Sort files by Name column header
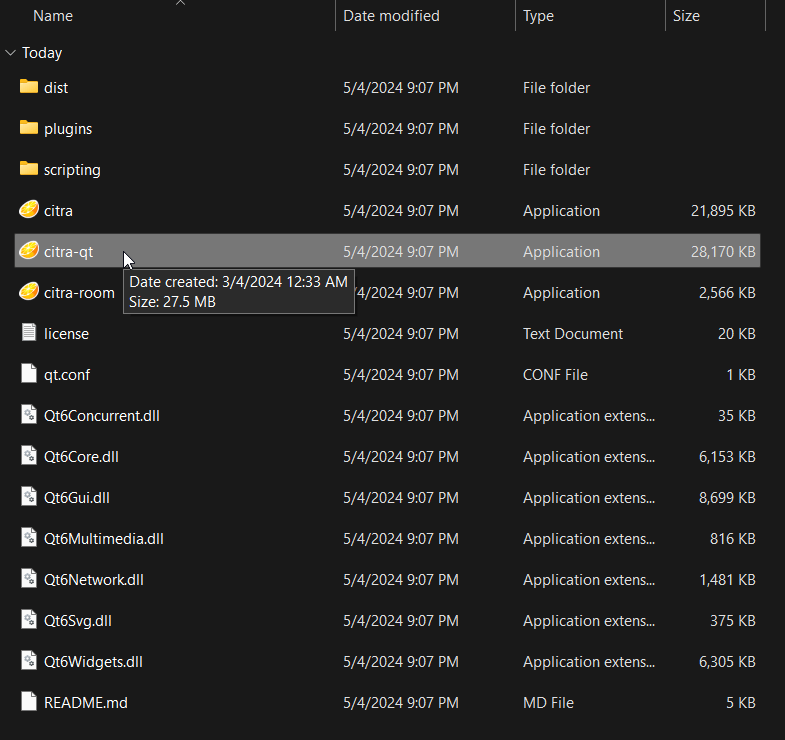Viewport: 785px width, 740px height. click(x=53, y=16)
